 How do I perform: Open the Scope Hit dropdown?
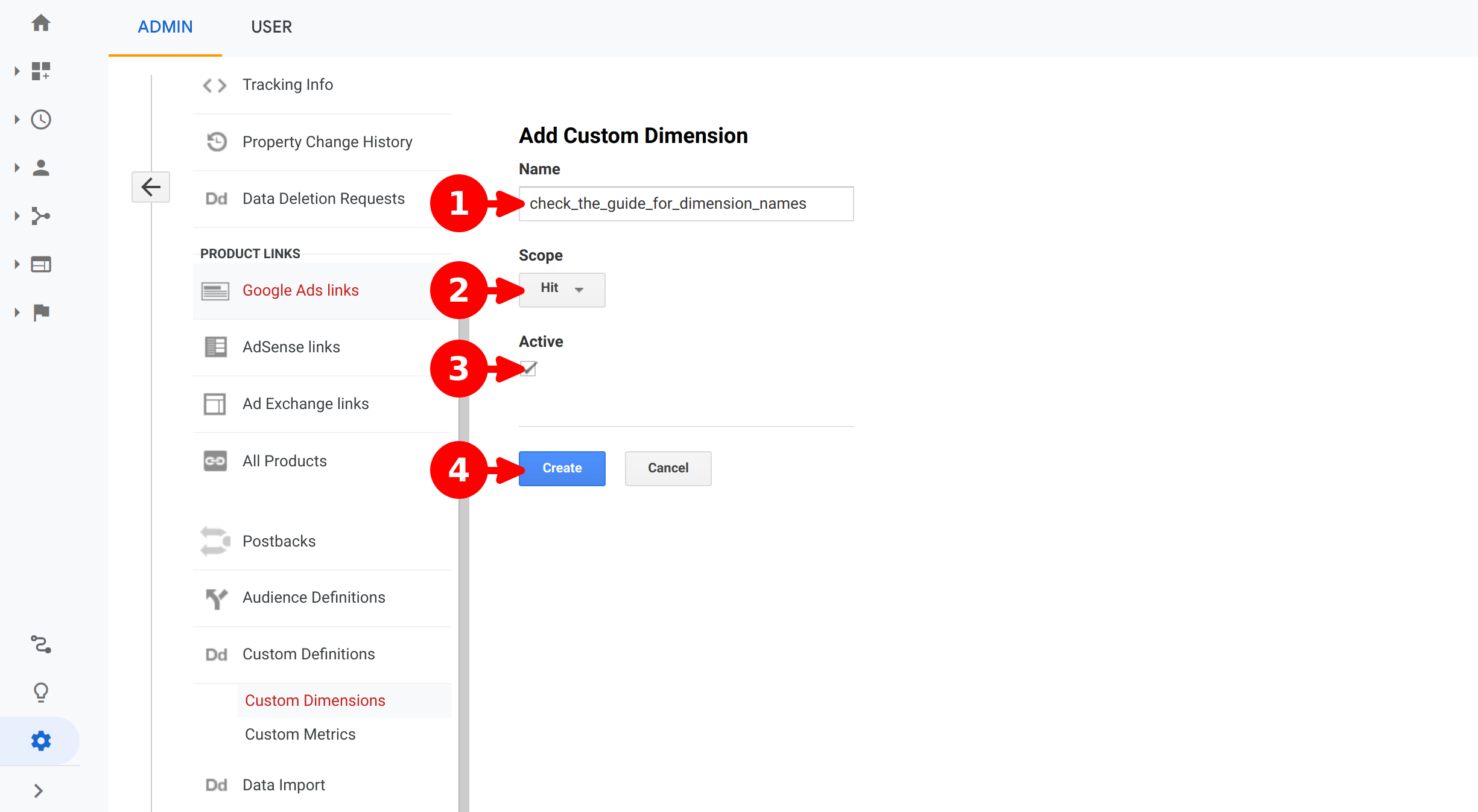[562, 290]
